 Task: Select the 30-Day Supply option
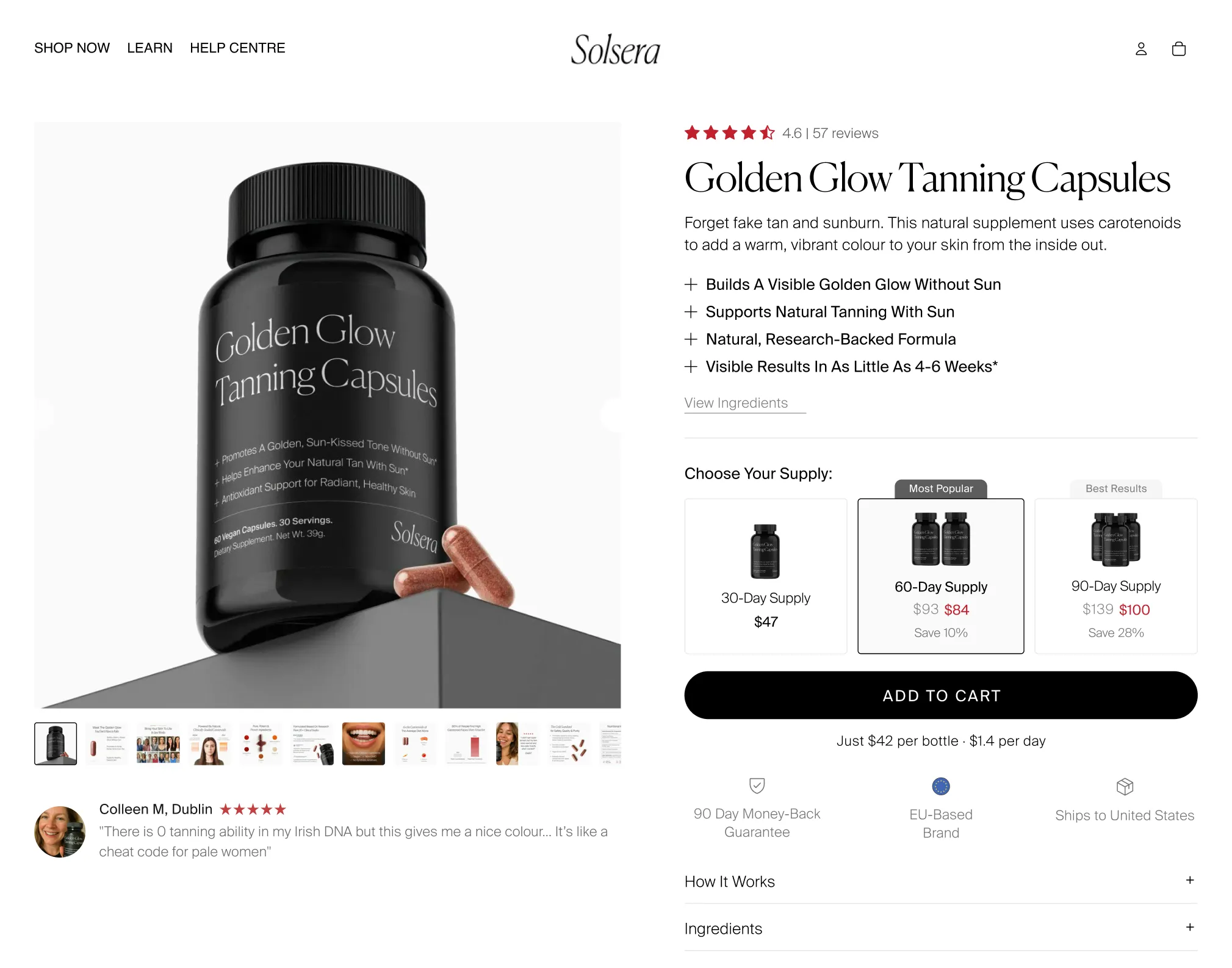click(x=765, y=576)
